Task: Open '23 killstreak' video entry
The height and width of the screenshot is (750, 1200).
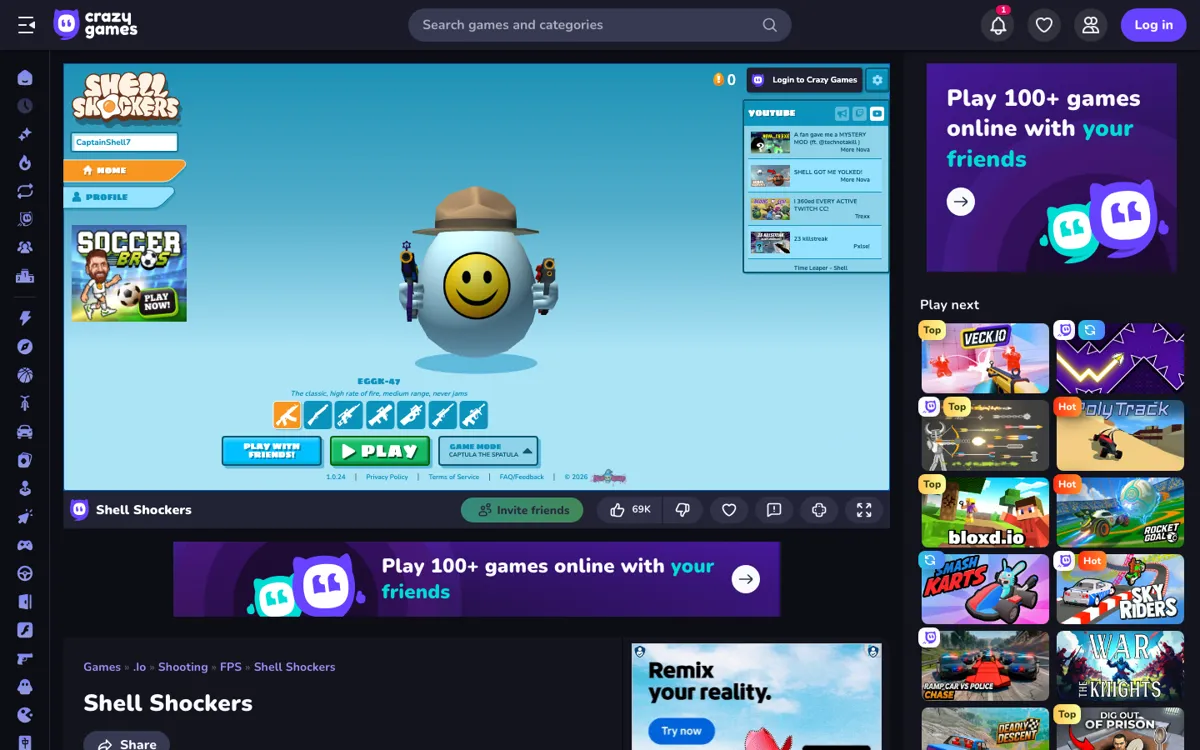Action: [815, 243]
